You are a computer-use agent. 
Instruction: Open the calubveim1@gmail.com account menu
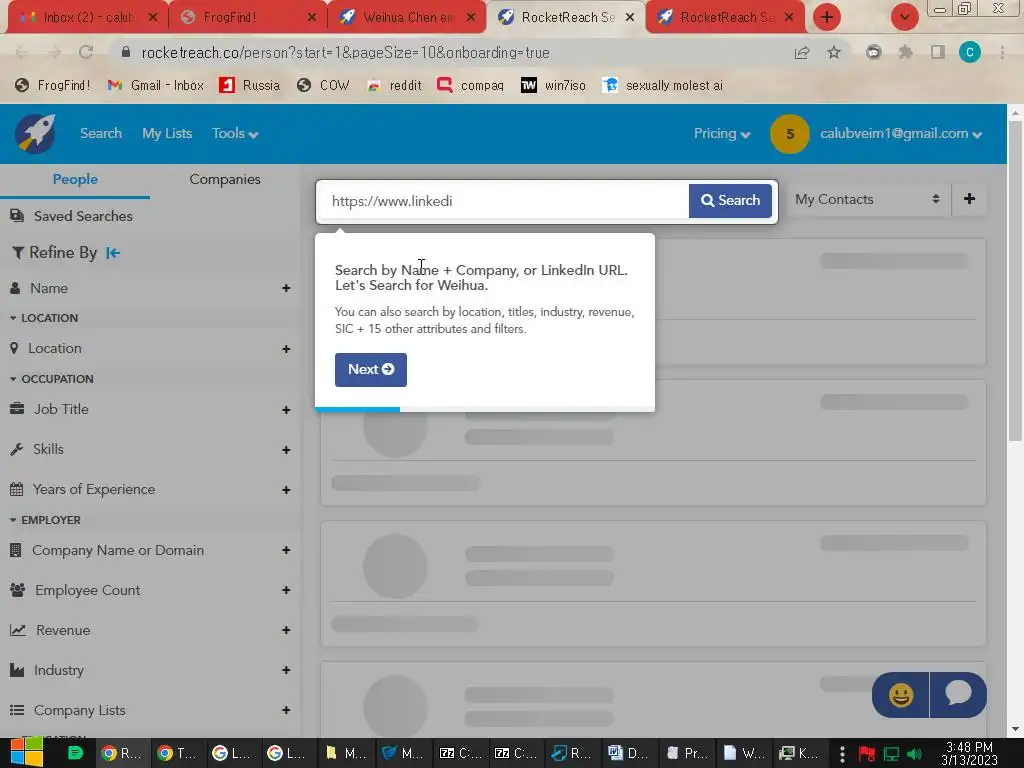(x=901, y=133)
